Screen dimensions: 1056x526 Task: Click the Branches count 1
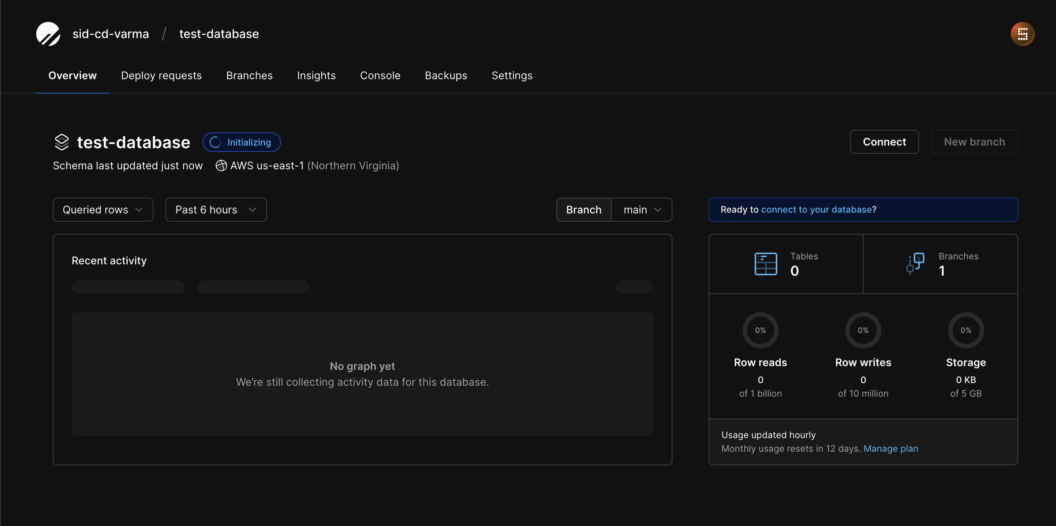[x=942, y=271]
